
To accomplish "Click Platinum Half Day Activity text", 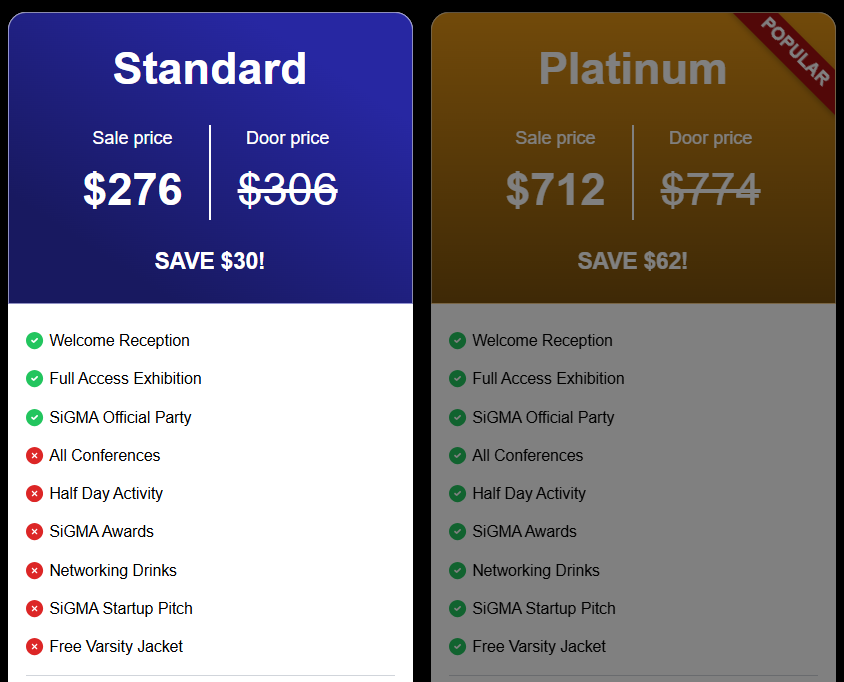I will 529,494.
